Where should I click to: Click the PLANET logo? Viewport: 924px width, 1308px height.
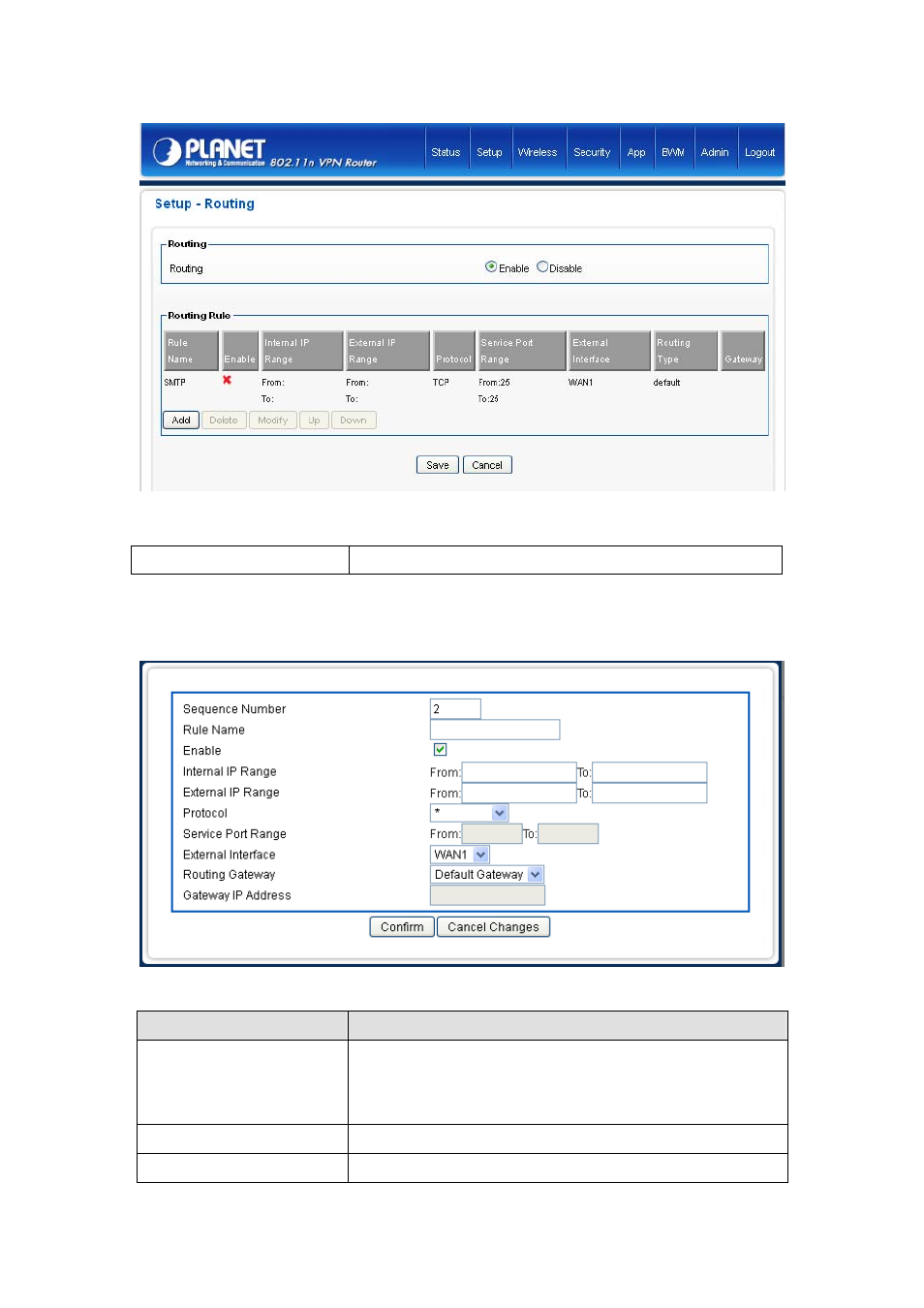[x=209, y=151]
